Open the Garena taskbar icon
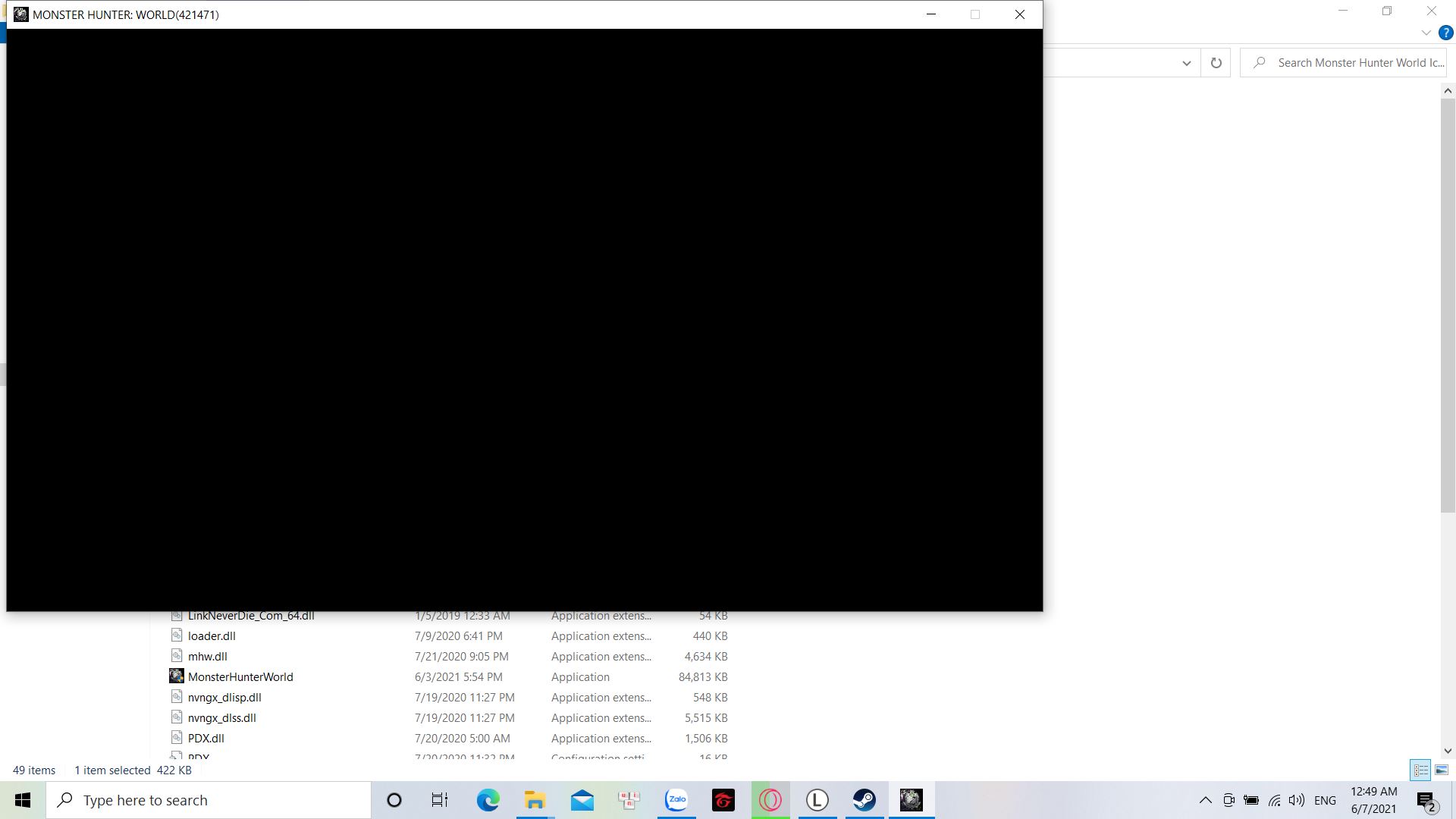Image resolution: width=1456 pixels, height=819 pixels. point(723,800)
